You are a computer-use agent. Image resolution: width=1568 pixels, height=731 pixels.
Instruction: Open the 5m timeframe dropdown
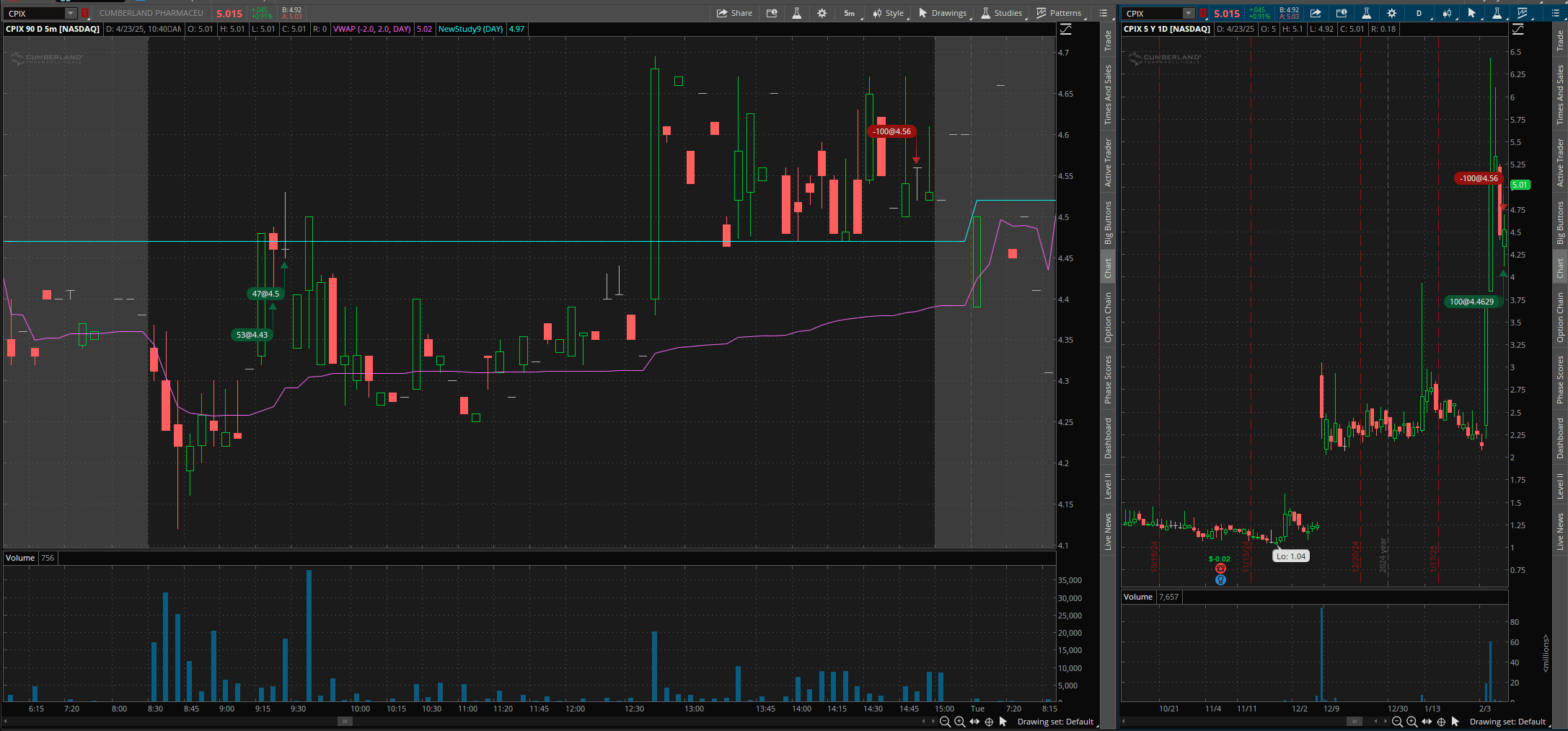(x=850, y=13)
